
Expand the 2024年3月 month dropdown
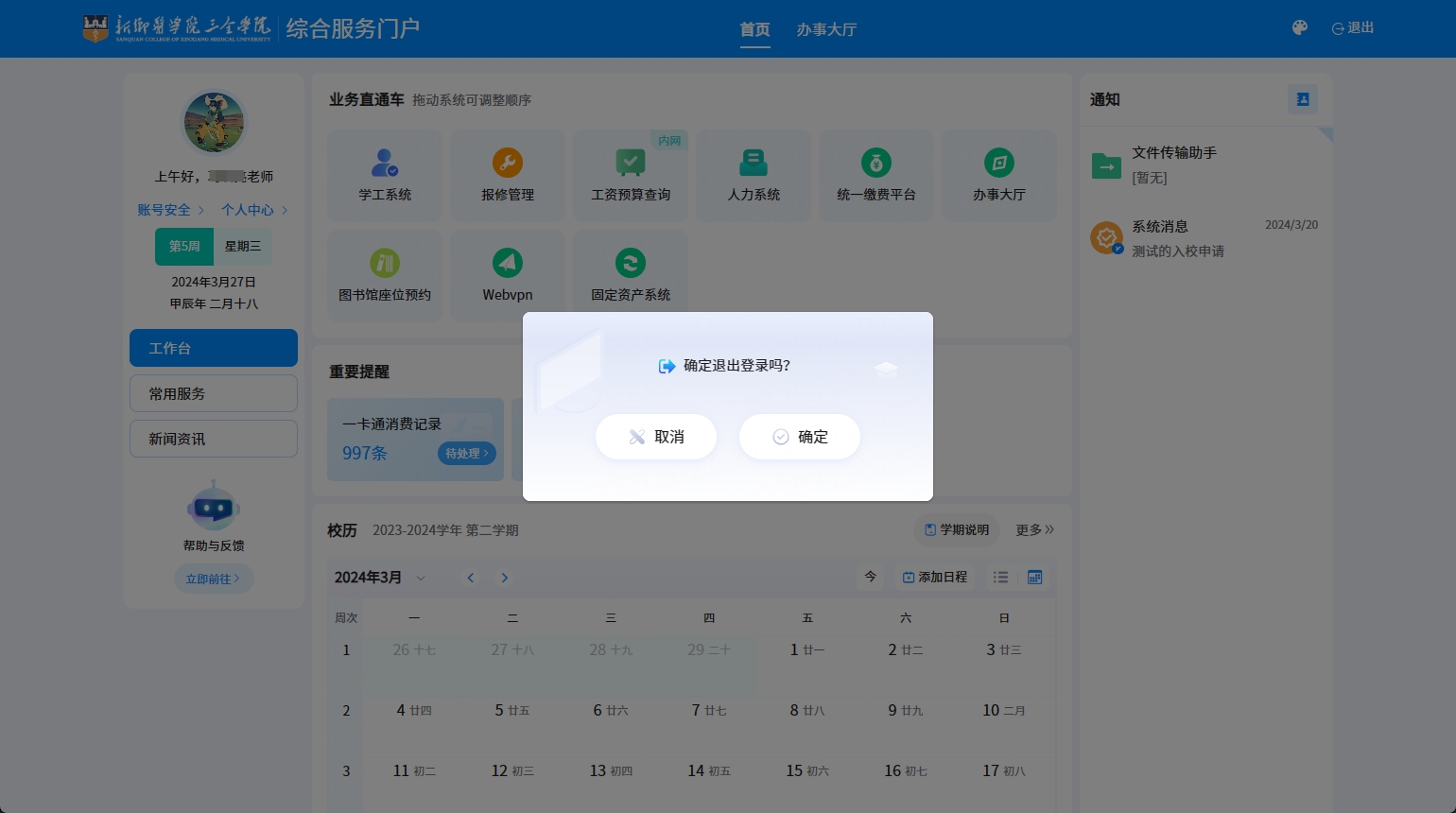[421, 578]
